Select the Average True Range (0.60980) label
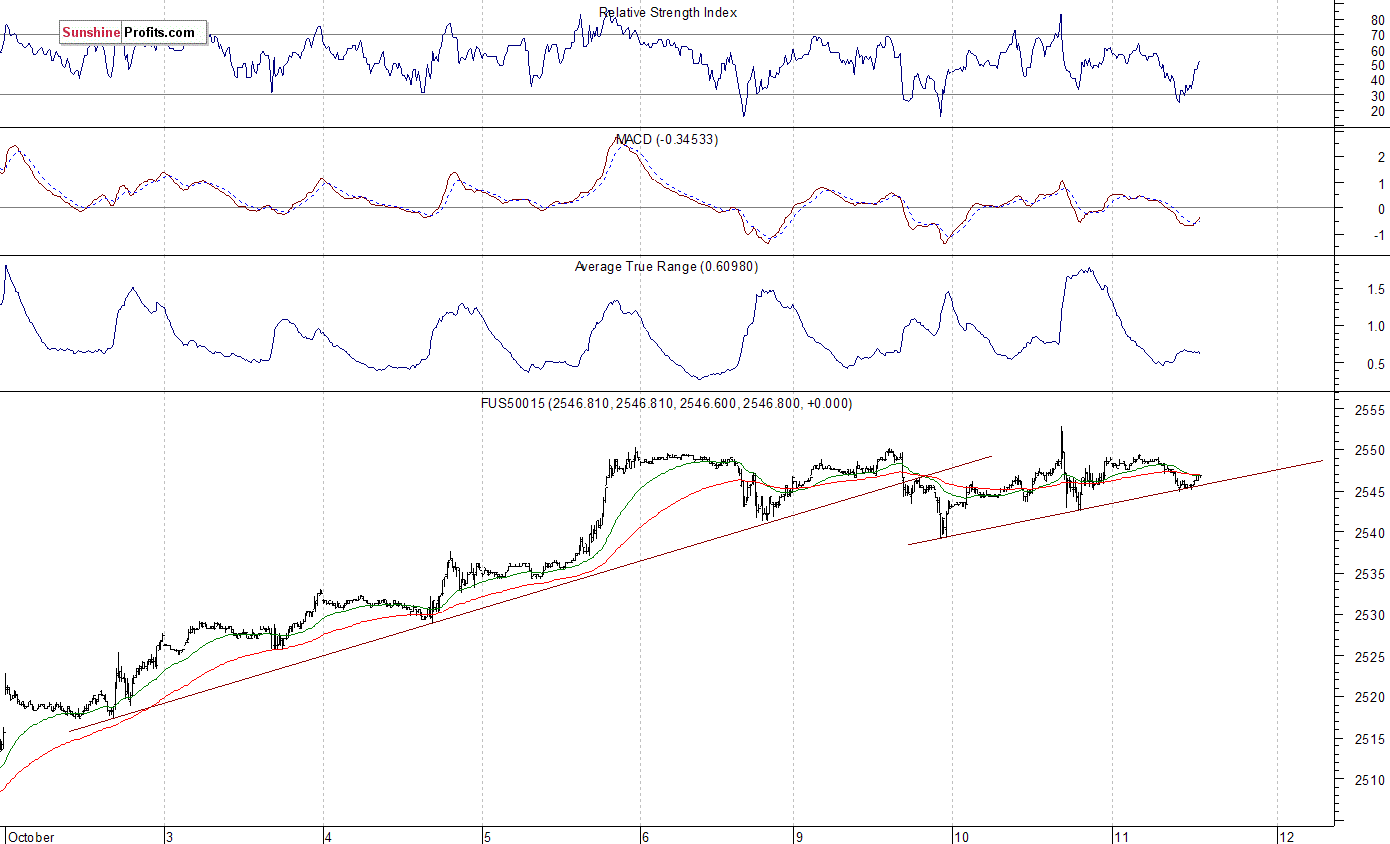The image size is (1390, 844). (x=666, y=266)
